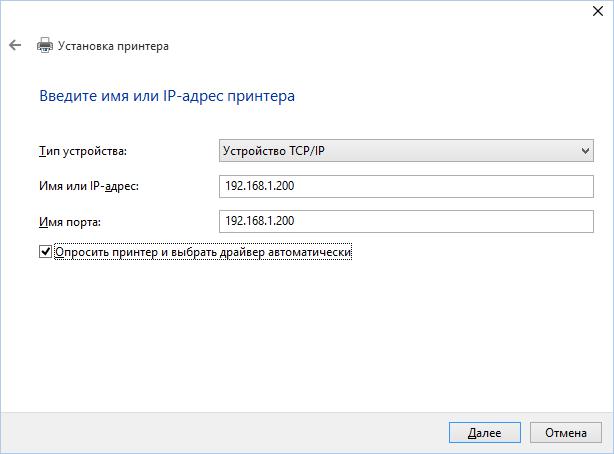Click the selected 'Устройство TCP/IP' text
Image resolution: width=614 pixels, height=454 pixels.
tap(274, 151)
